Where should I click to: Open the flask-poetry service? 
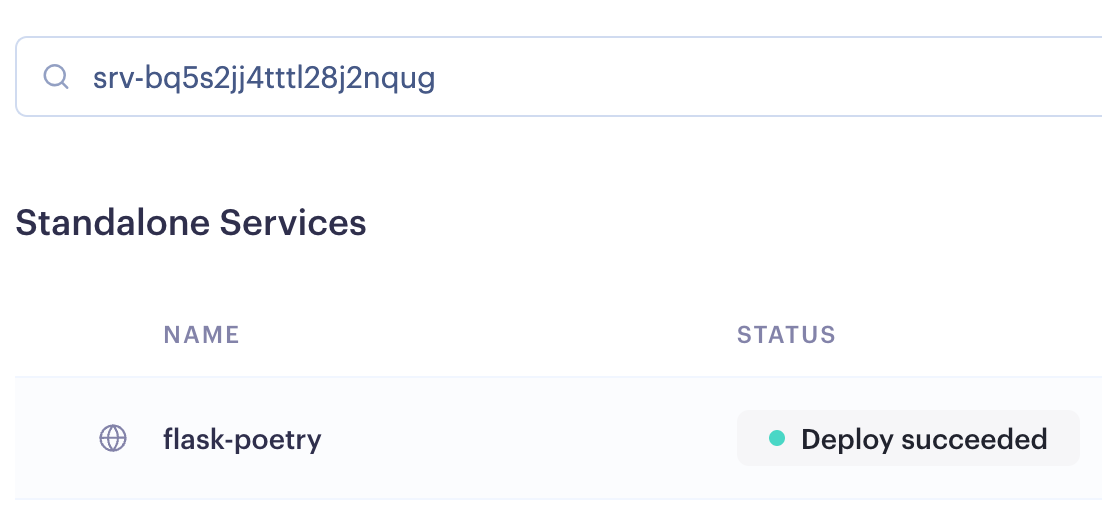242,438
